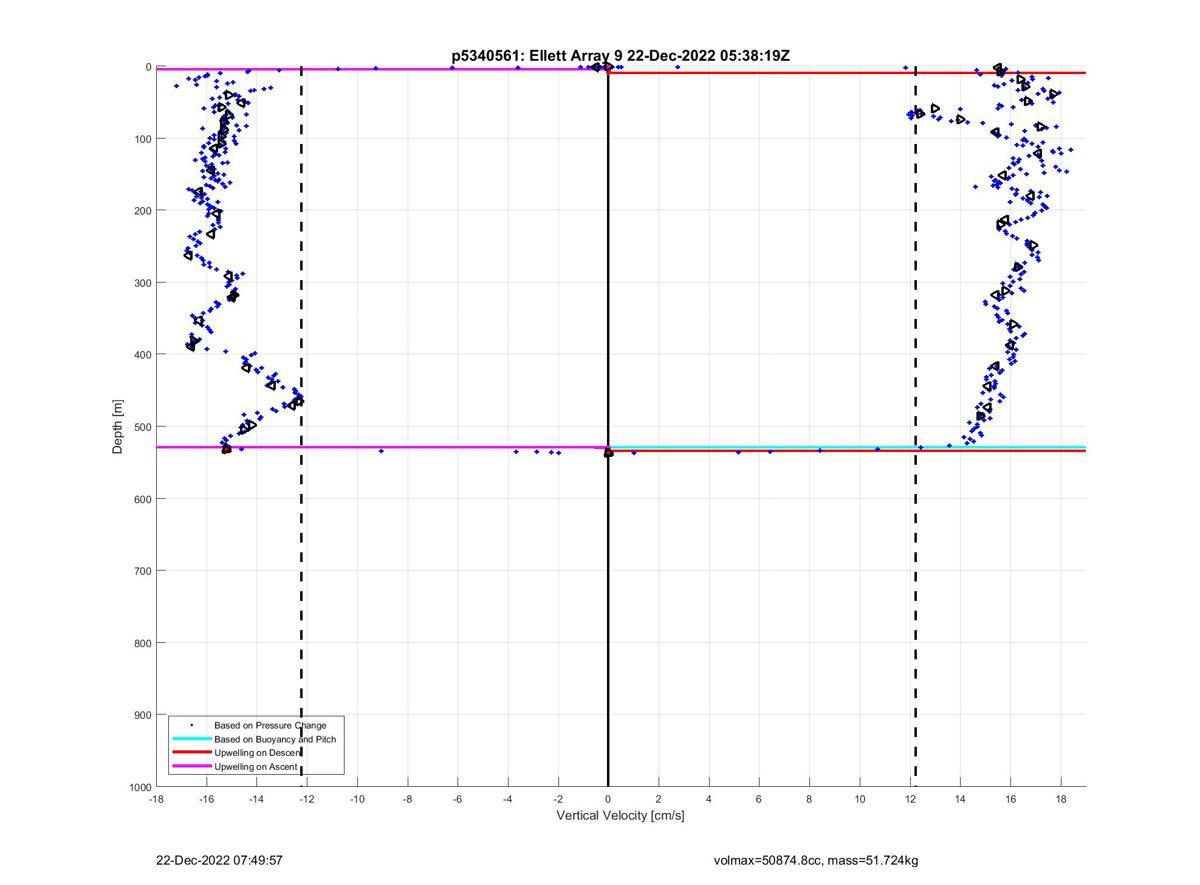Click x-axis tick label '-18'
1200x885 pixels.
pos(156,799)
